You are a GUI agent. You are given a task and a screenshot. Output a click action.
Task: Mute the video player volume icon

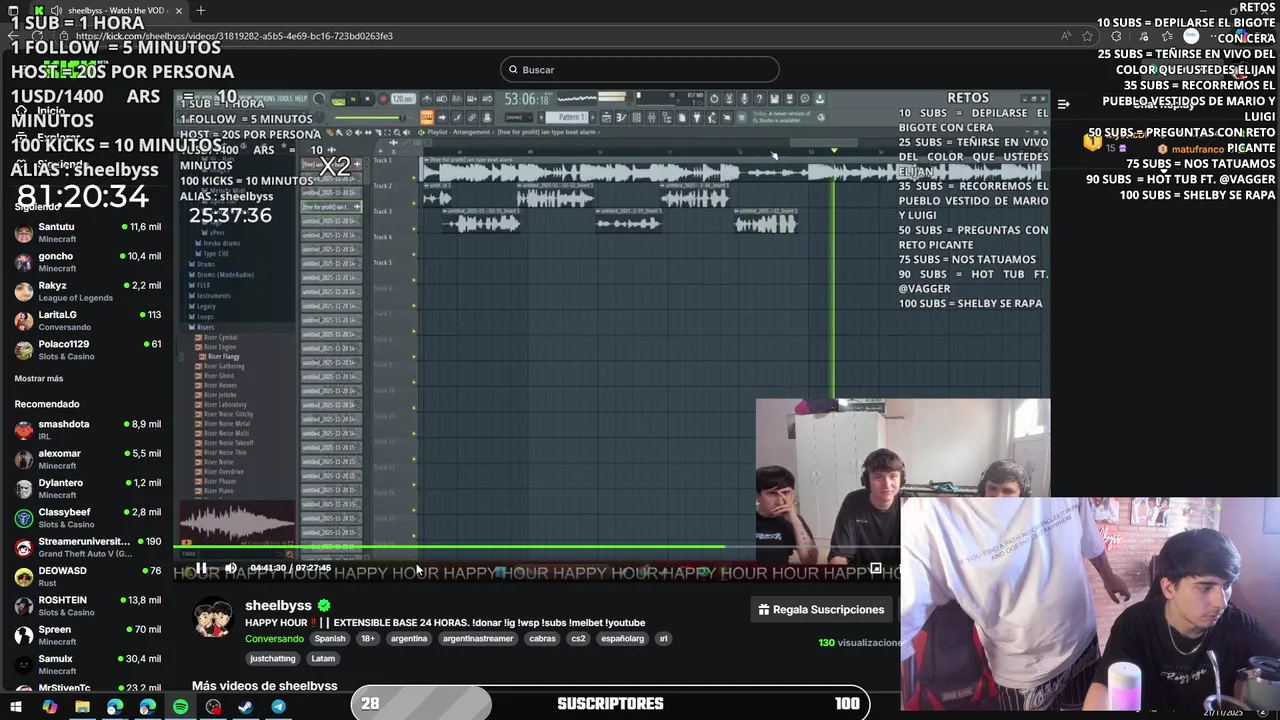[x=231, y=568]
